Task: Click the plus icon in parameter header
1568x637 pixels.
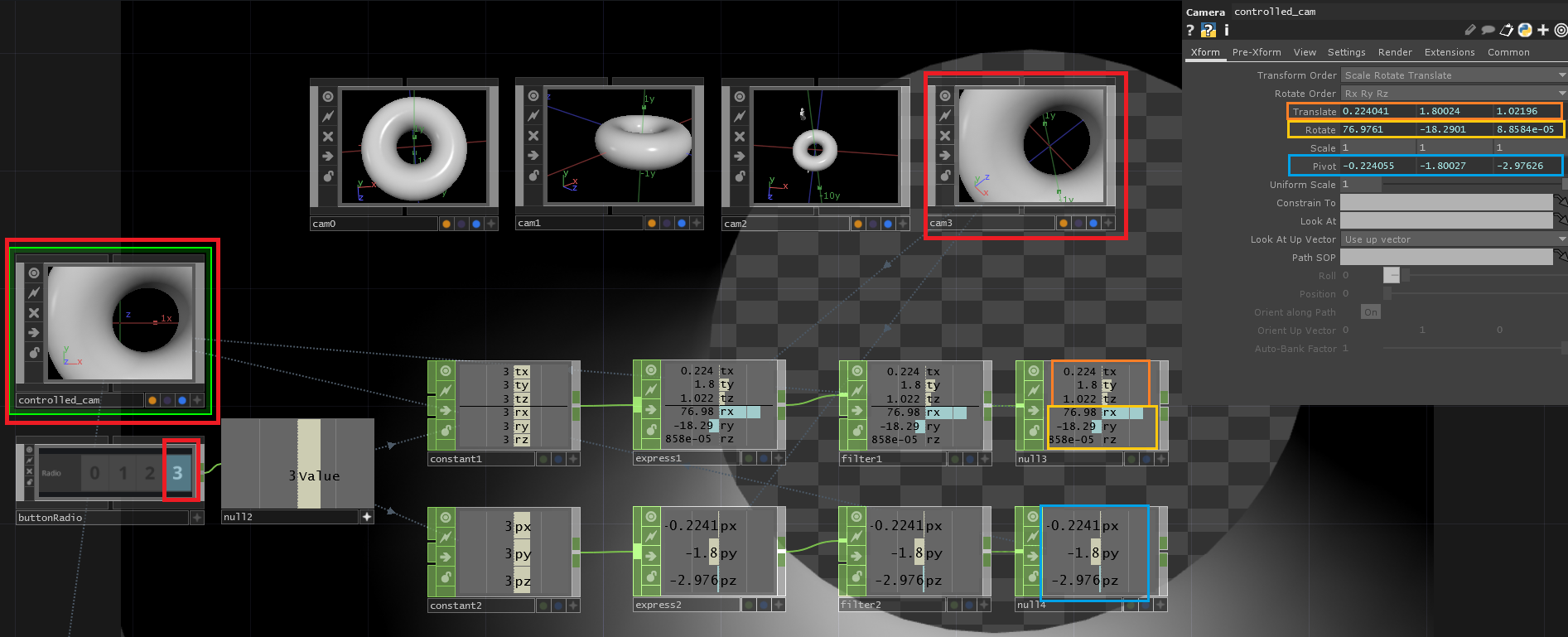Action: click(1543, 31)
